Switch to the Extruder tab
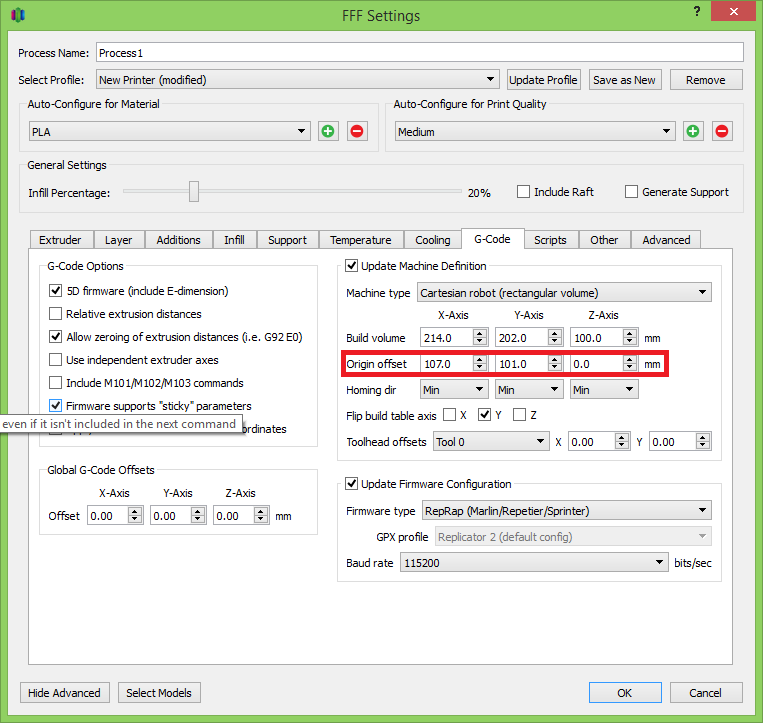This screenshot has height=723, width=763. 60,240
